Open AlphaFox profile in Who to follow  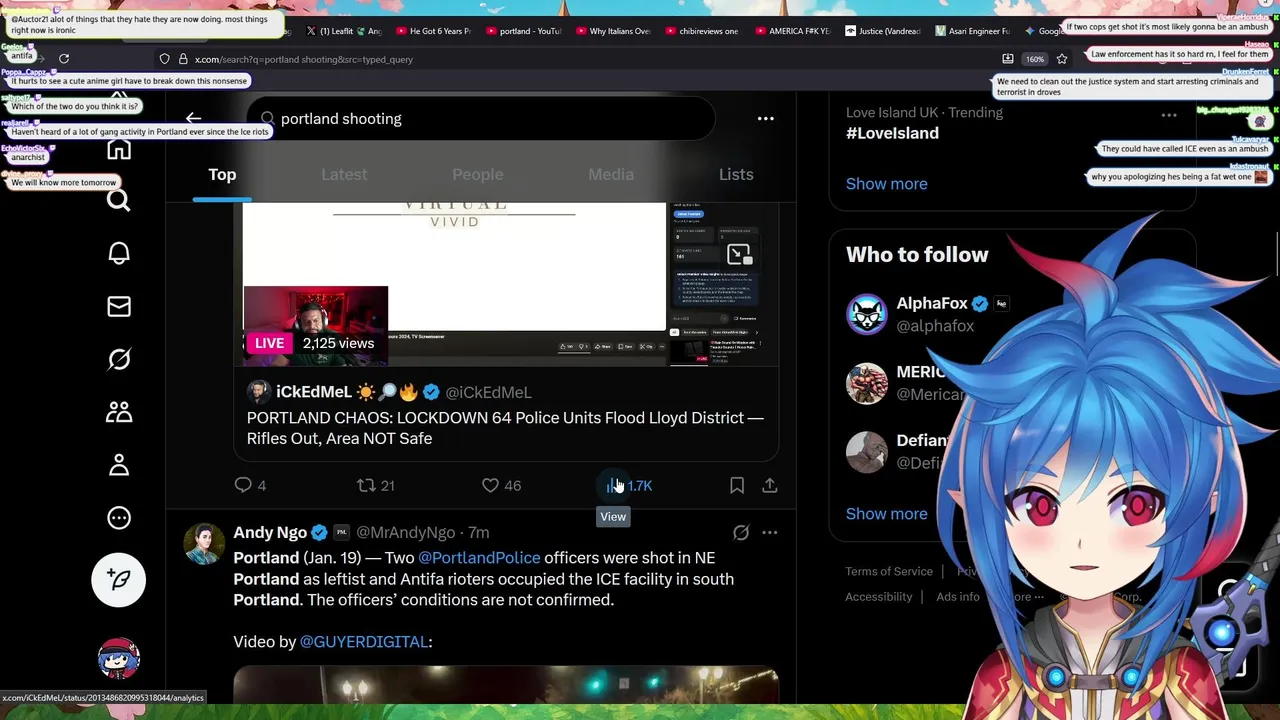[932, 303]
